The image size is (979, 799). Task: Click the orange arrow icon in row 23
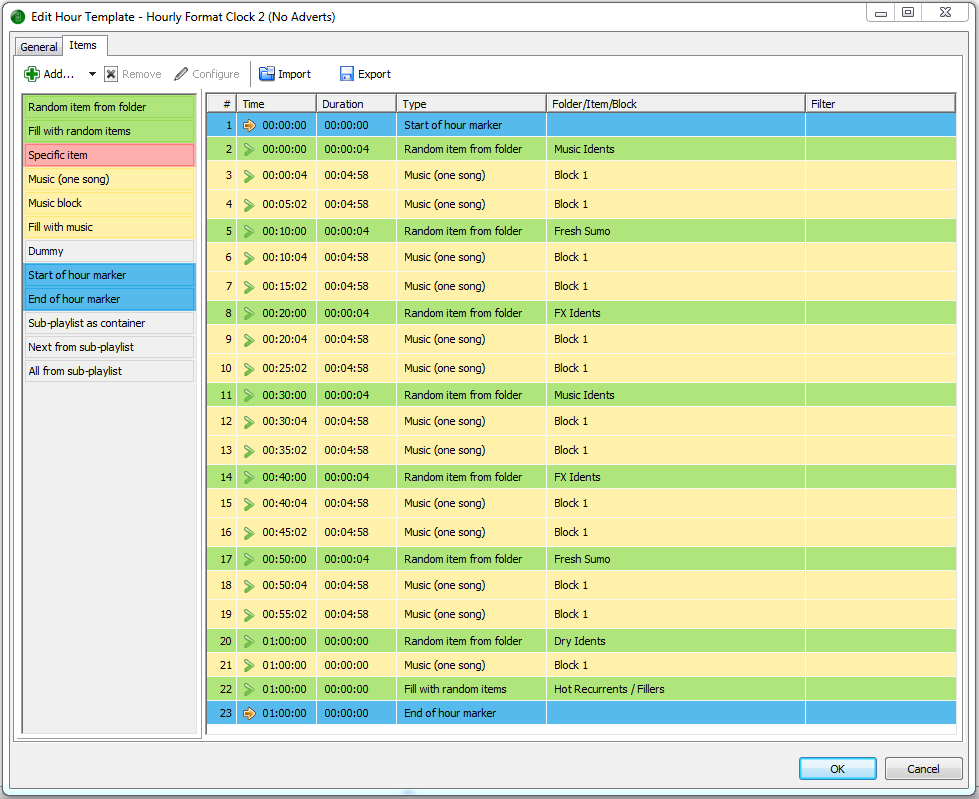pyautogui.click(x=249, y=713)
